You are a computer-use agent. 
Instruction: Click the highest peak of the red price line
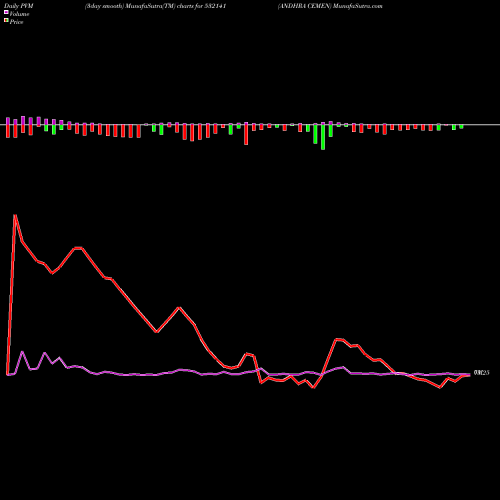(15, 215)
